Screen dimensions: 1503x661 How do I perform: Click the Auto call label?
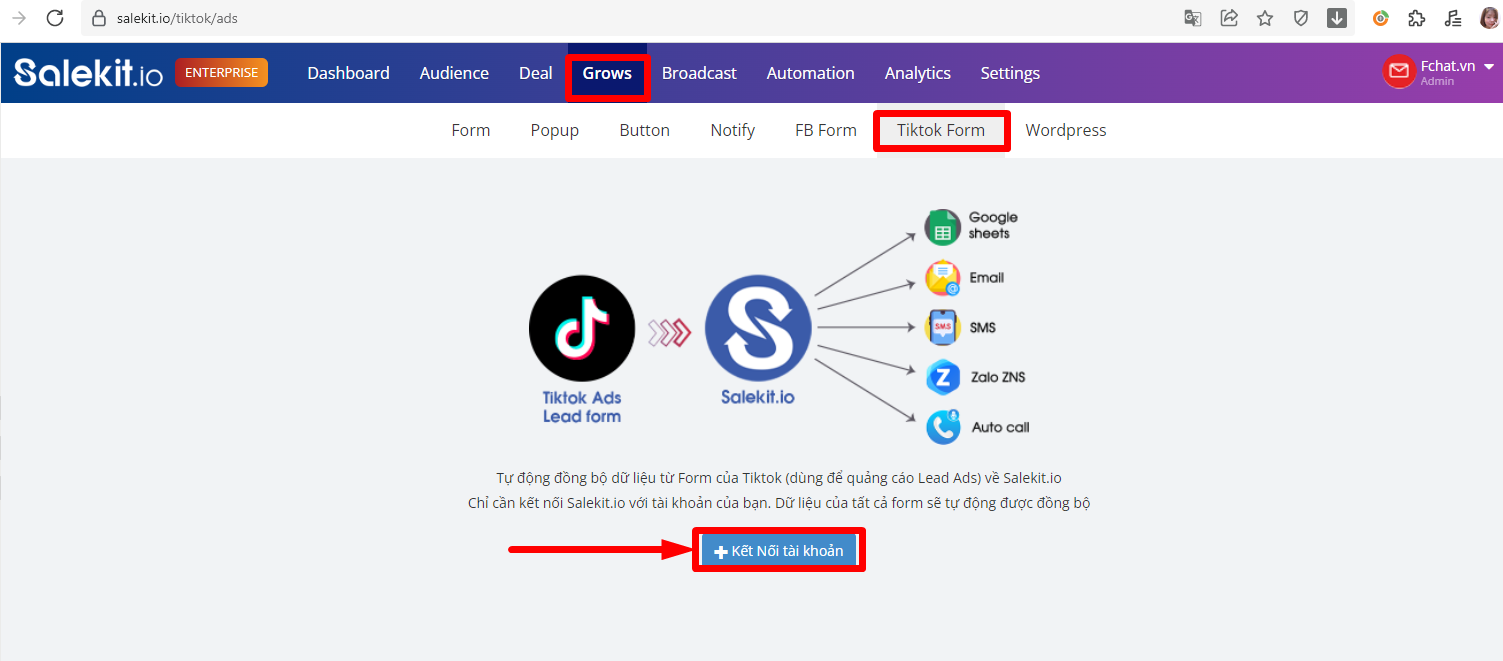pos(1001,427)
